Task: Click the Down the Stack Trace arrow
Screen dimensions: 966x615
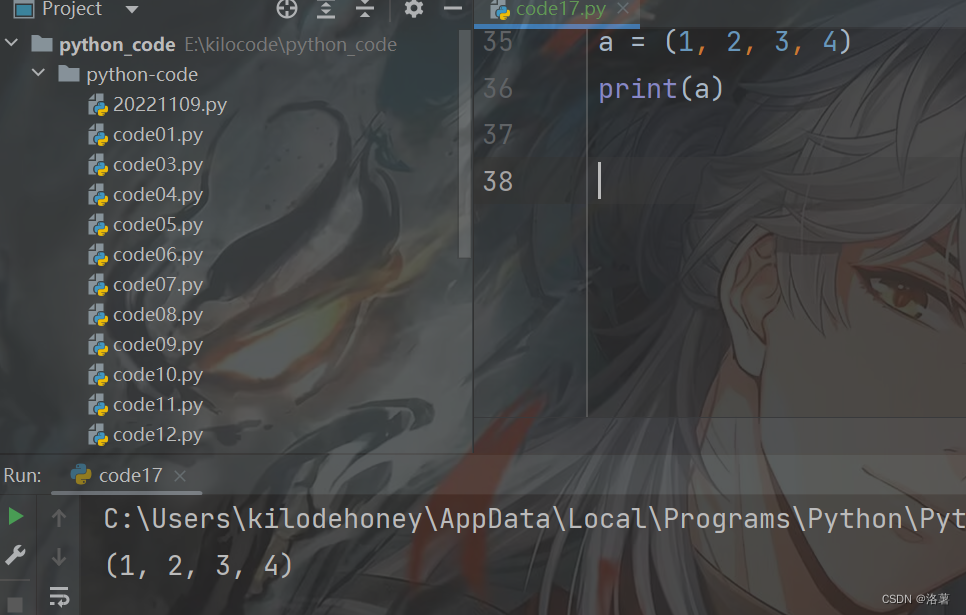Action: click(x=59, y=557)
